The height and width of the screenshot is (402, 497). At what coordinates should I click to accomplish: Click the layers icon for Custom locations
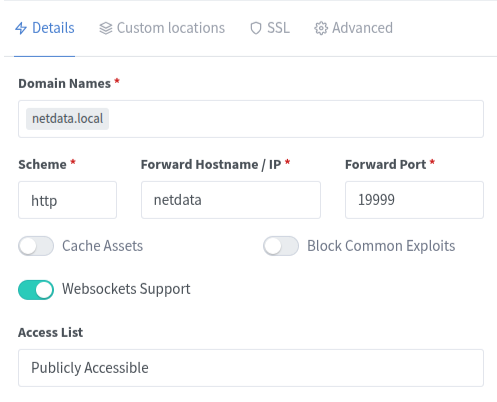coord(106,28)
